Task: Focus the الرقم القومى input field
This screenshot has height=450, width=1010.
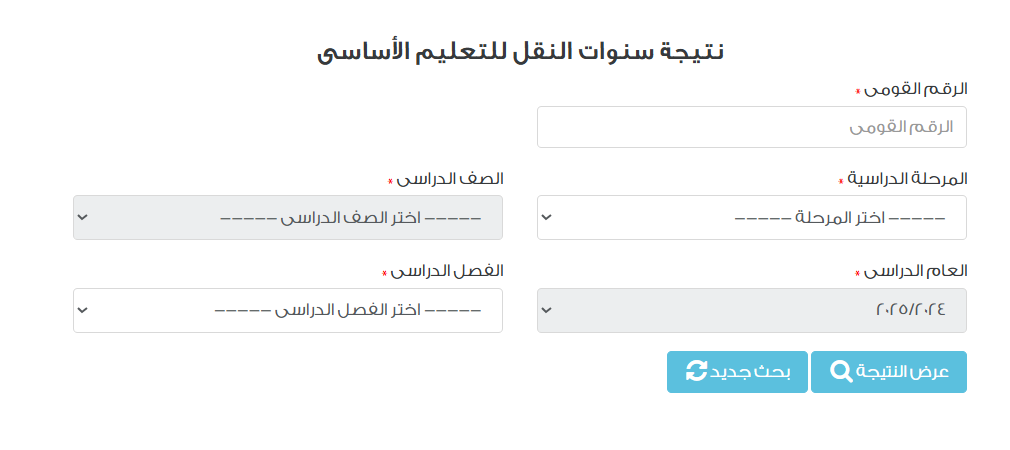Action: click(751, 127)
